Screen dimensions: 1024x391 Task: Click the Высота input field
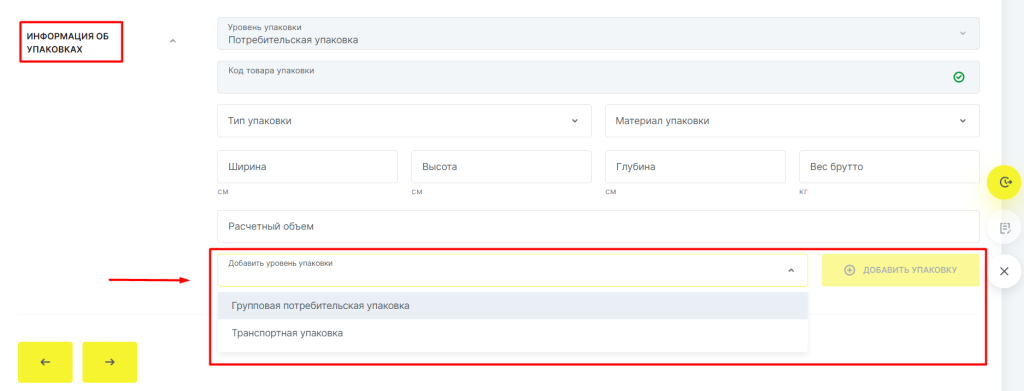tap(502, 166)
